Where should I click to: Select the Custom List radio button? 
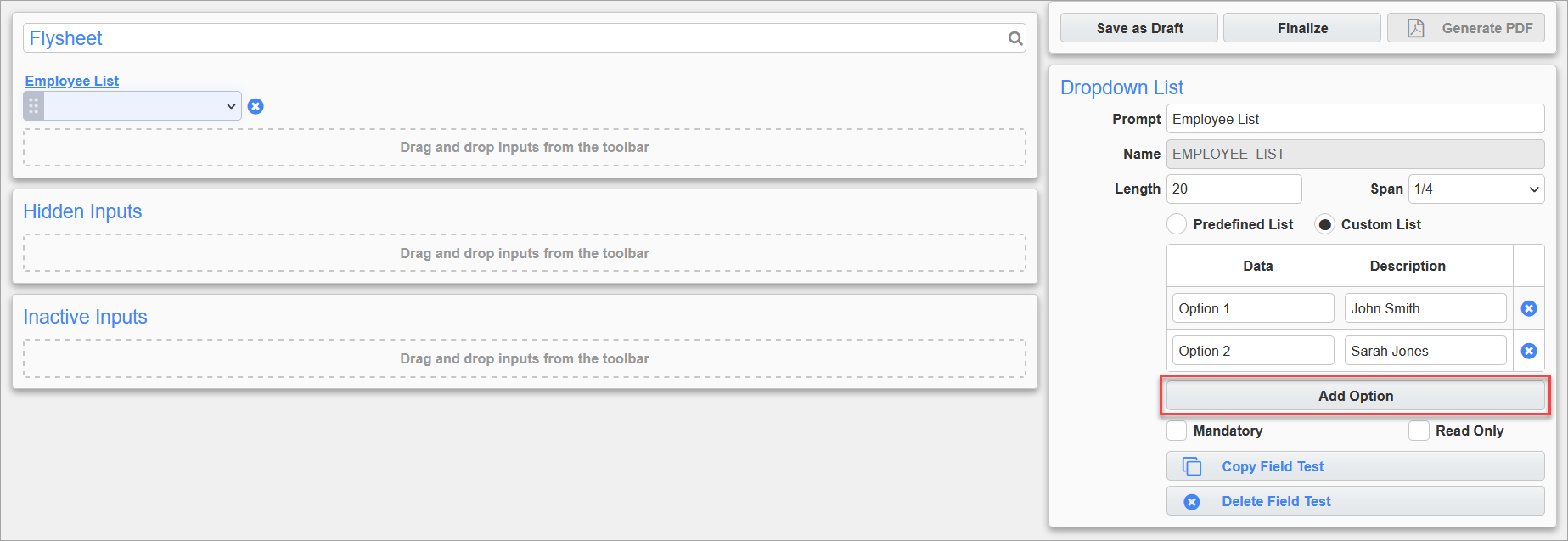[x=1324, y=224]
